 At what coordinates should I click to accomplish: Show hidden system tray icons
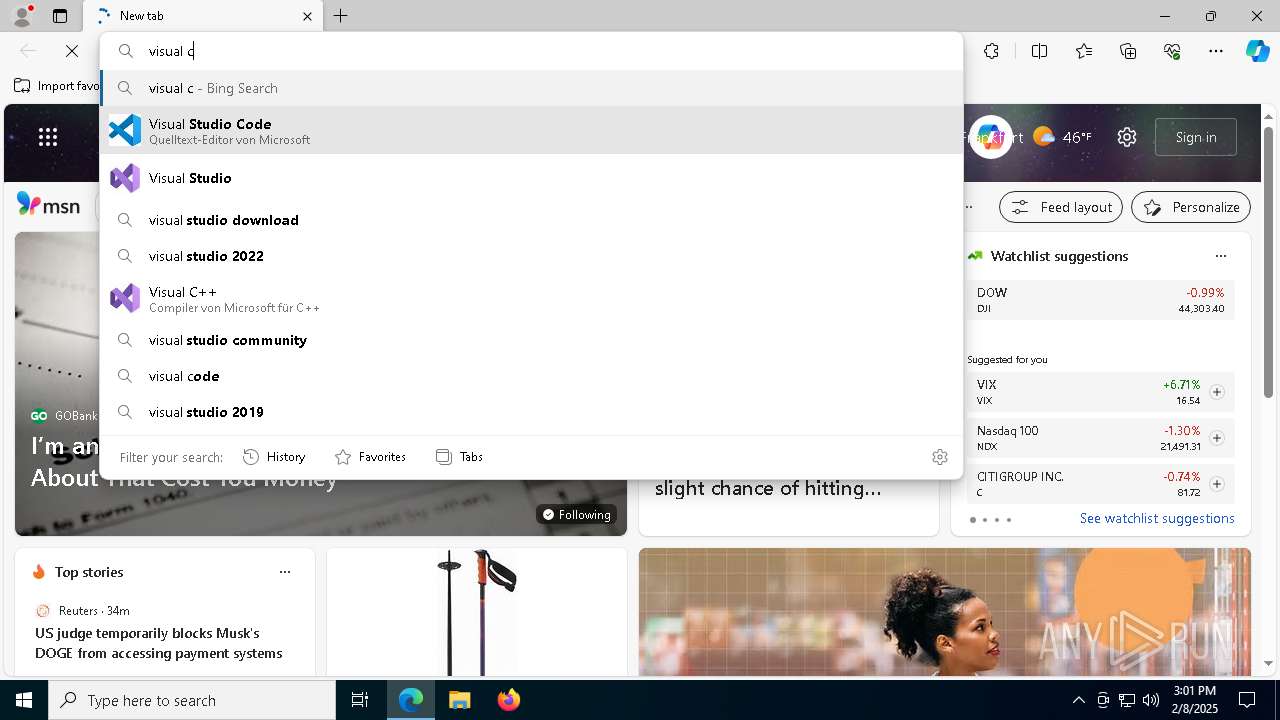[1078, 700]
